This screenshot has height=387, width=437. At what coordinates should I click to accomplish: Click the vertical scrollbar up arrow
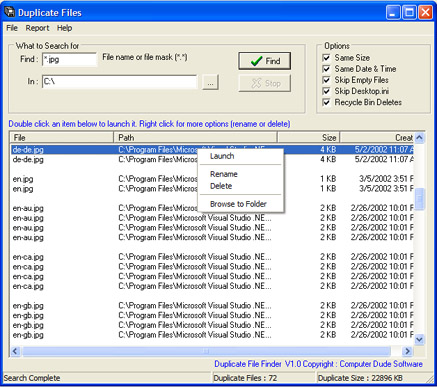pyautogui.click(x=419, y=137)
